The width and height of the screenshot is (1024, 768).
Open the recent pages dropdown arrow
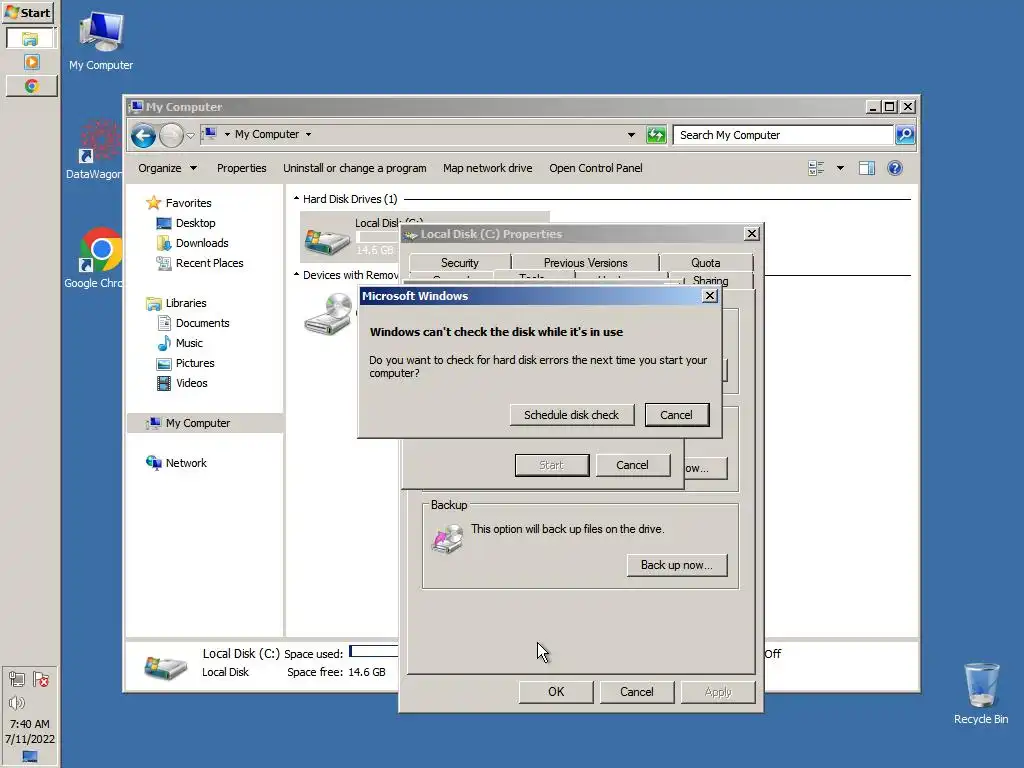190,136
